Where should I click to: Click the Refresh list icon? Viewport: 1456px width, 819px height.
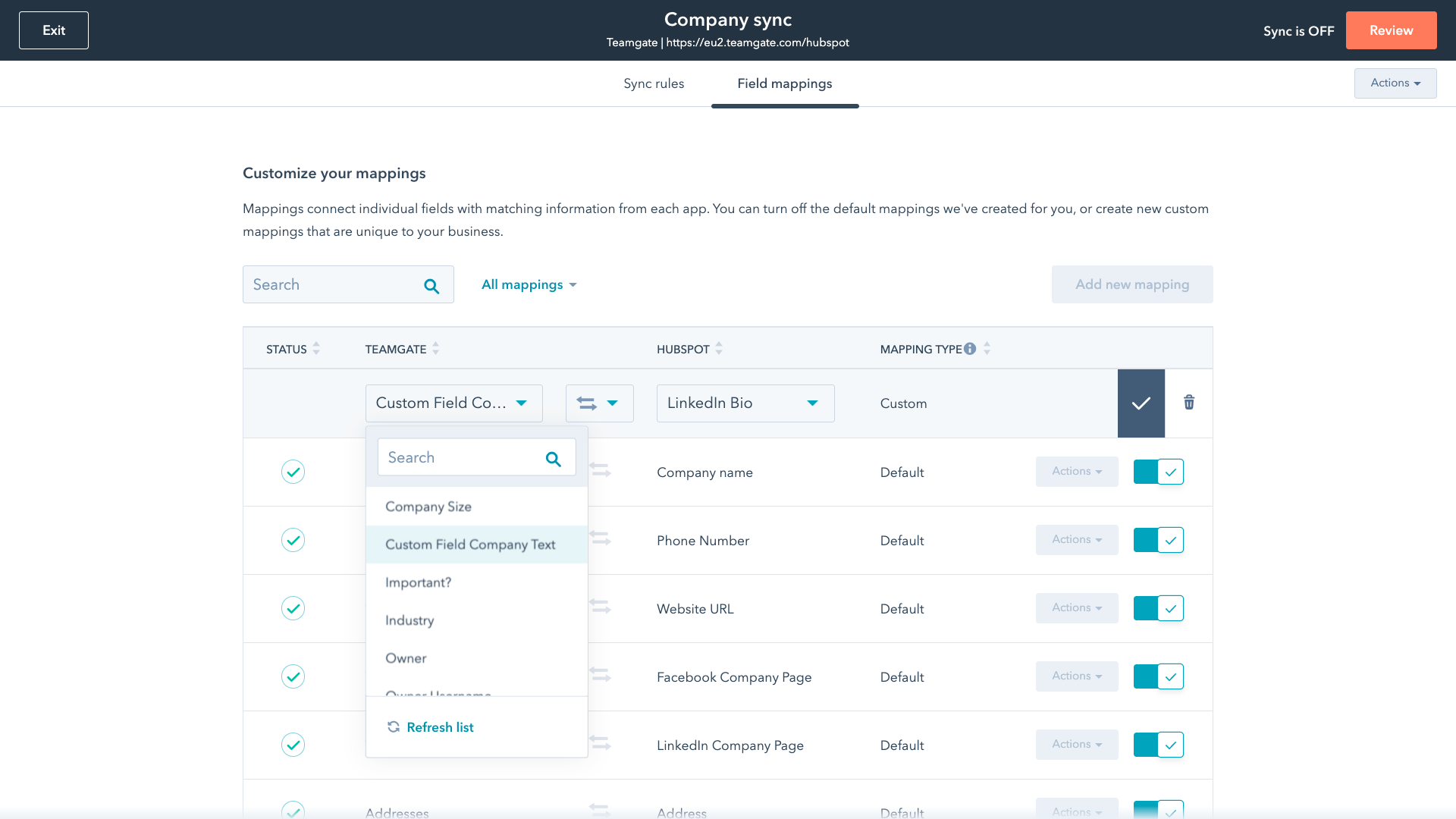394,727
